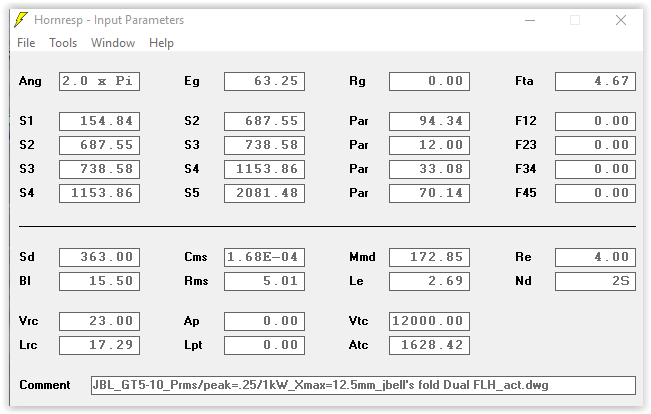Click the Re field showing 4.00
This screenshot has width=651, height=414.
(595, 257)
